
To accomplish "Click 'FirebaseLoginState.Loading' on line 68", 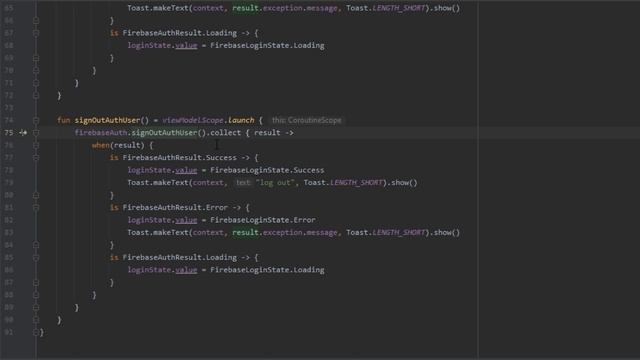I will (267, 45).
